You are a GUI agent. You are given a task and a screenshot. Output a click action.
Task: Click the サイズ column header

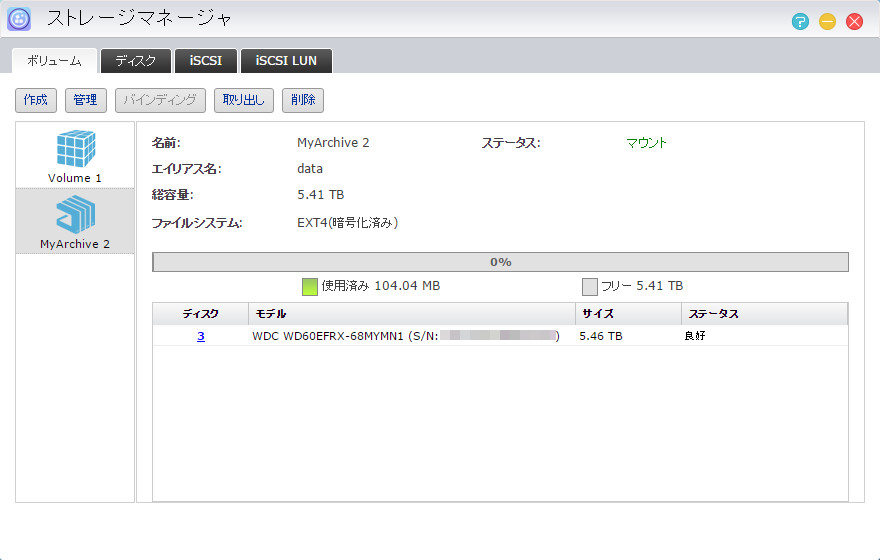(629, 314)
